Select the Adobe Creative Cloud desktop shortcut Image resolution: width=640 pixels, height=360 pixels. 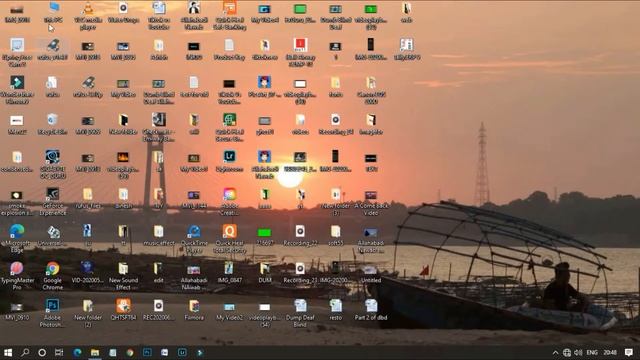coord(229,202)
